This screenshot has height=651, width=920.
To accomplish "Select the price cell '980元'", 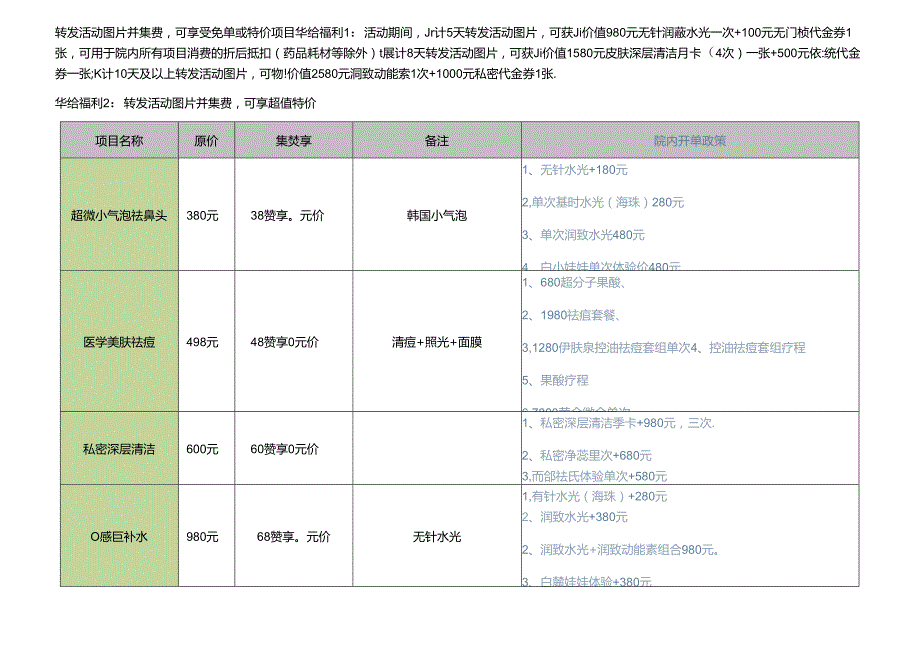I will point(206,536).
